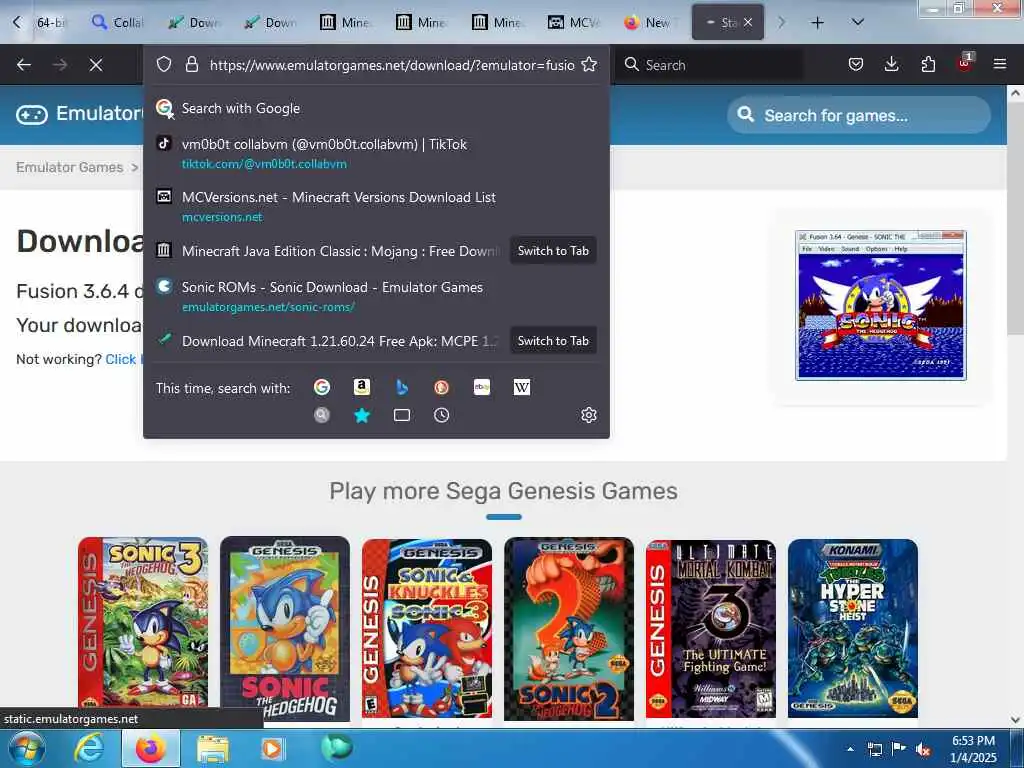
Task: Open the Downloads panel arrow icon
Action: [x=891, y=64]
